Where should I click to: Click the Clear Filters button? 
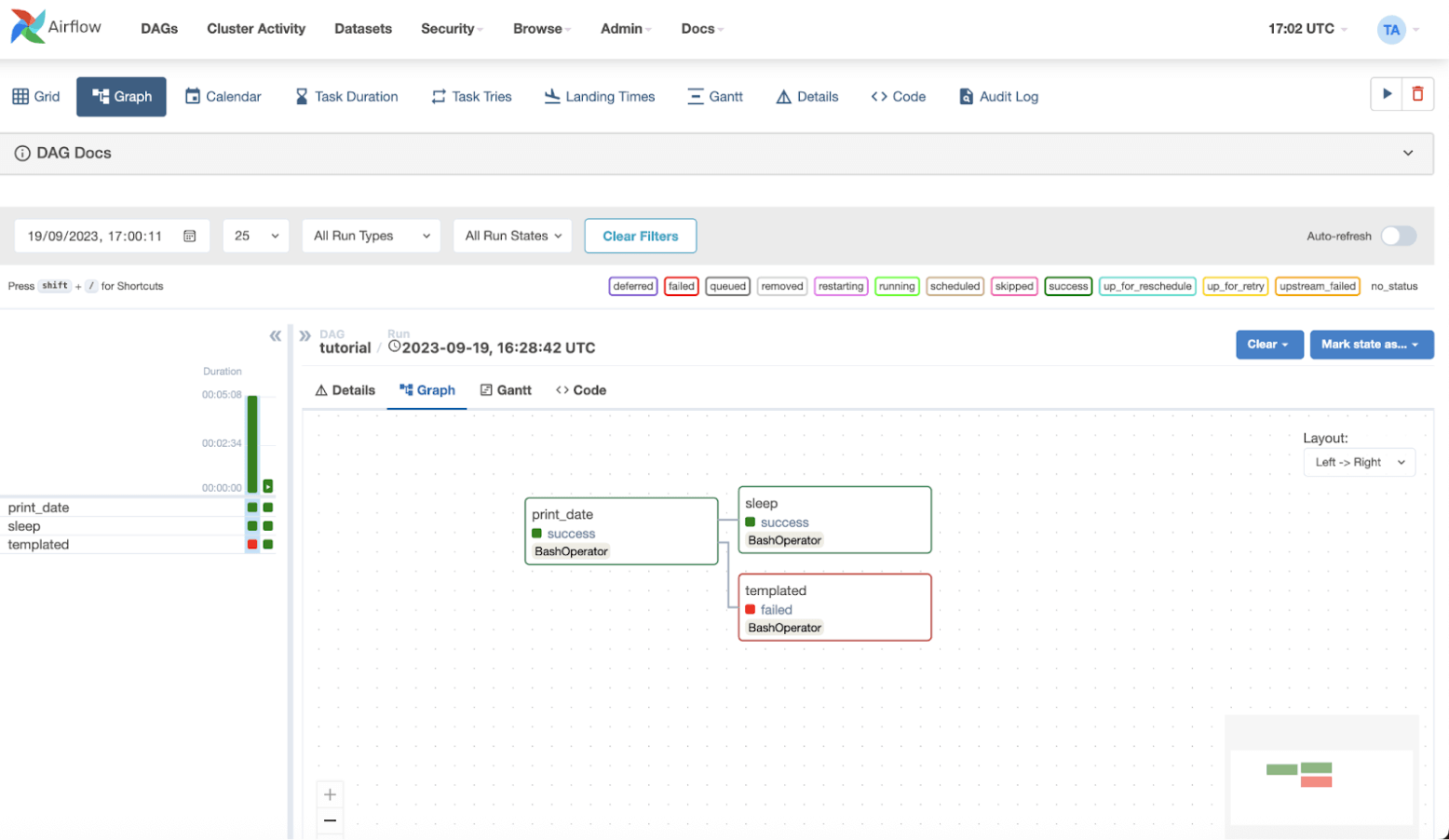(x=640, y=236)
